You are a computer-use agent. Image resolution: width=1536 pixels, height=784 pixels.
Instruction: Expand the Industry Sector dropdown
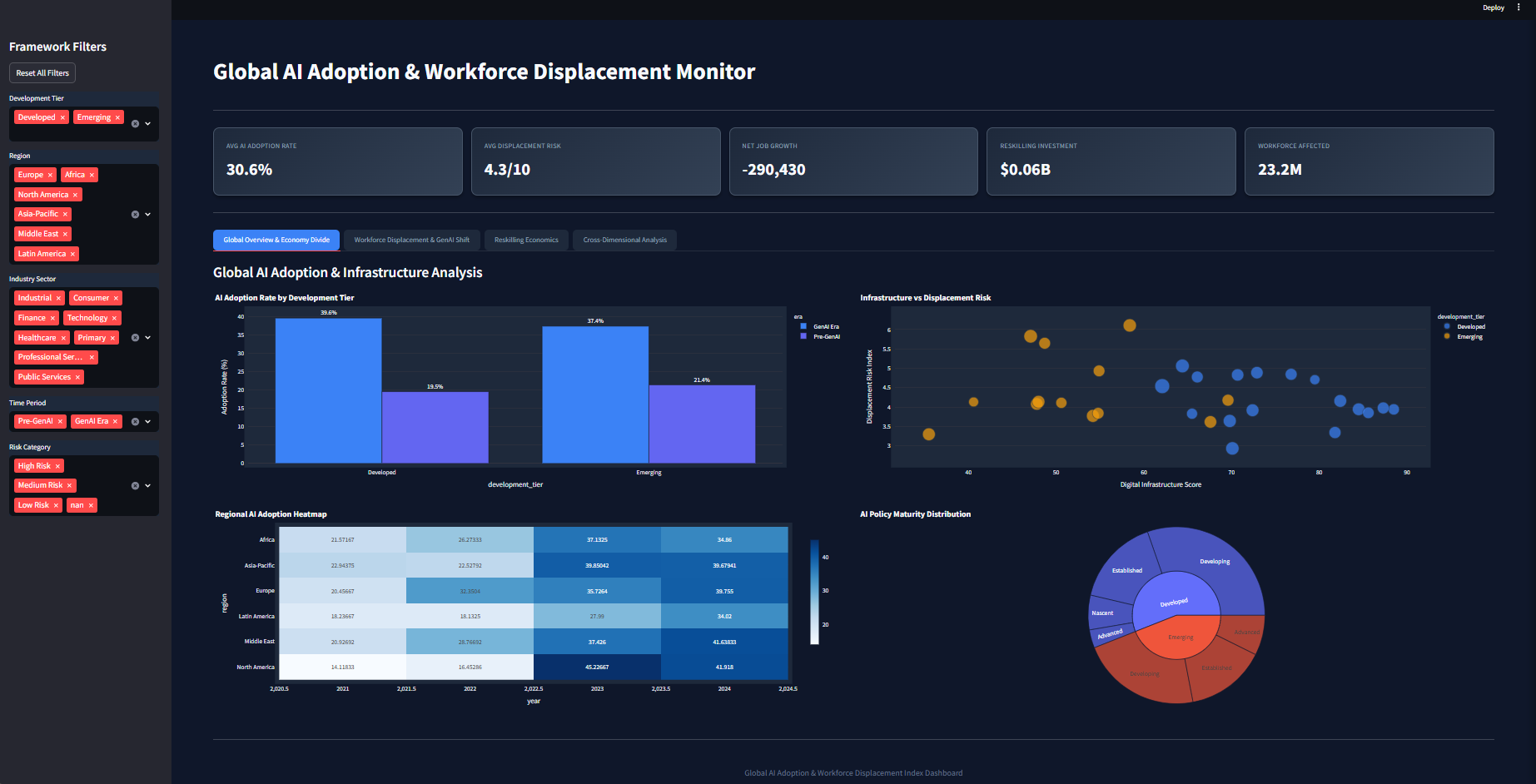pyautogui.click(x=148, y=338)
